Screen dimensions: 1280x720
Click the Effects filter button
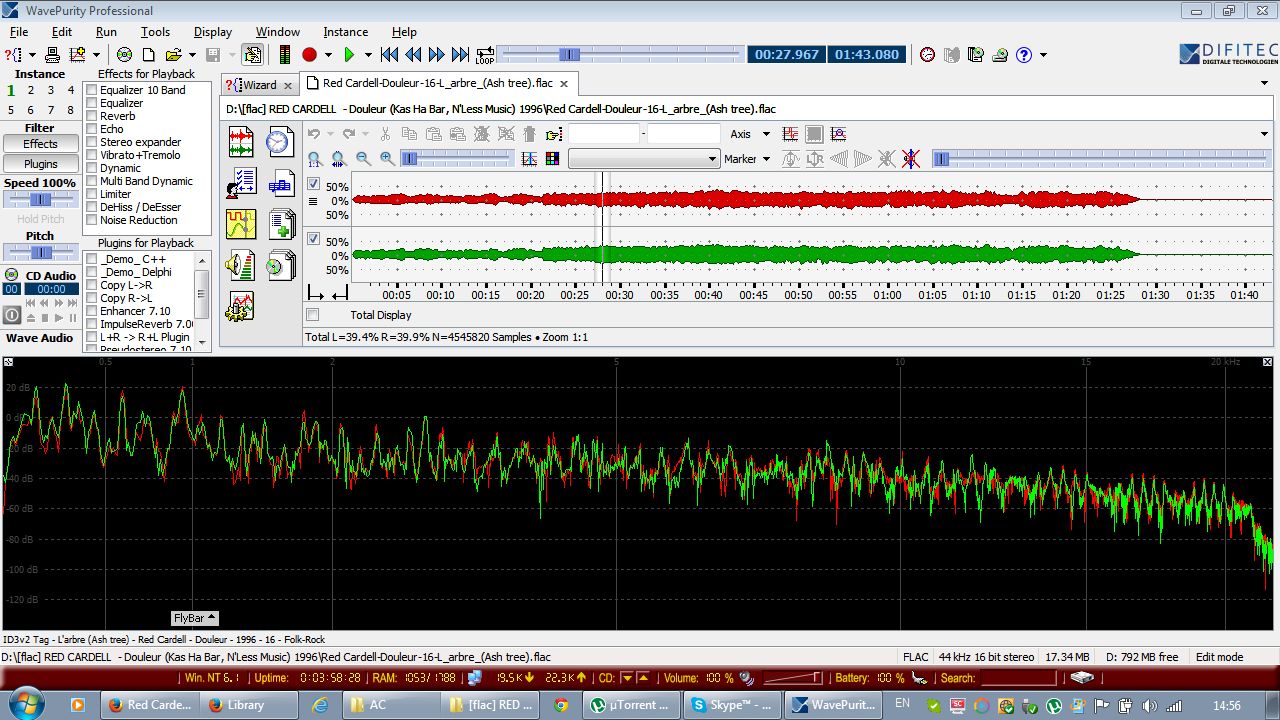pos(41,144)
